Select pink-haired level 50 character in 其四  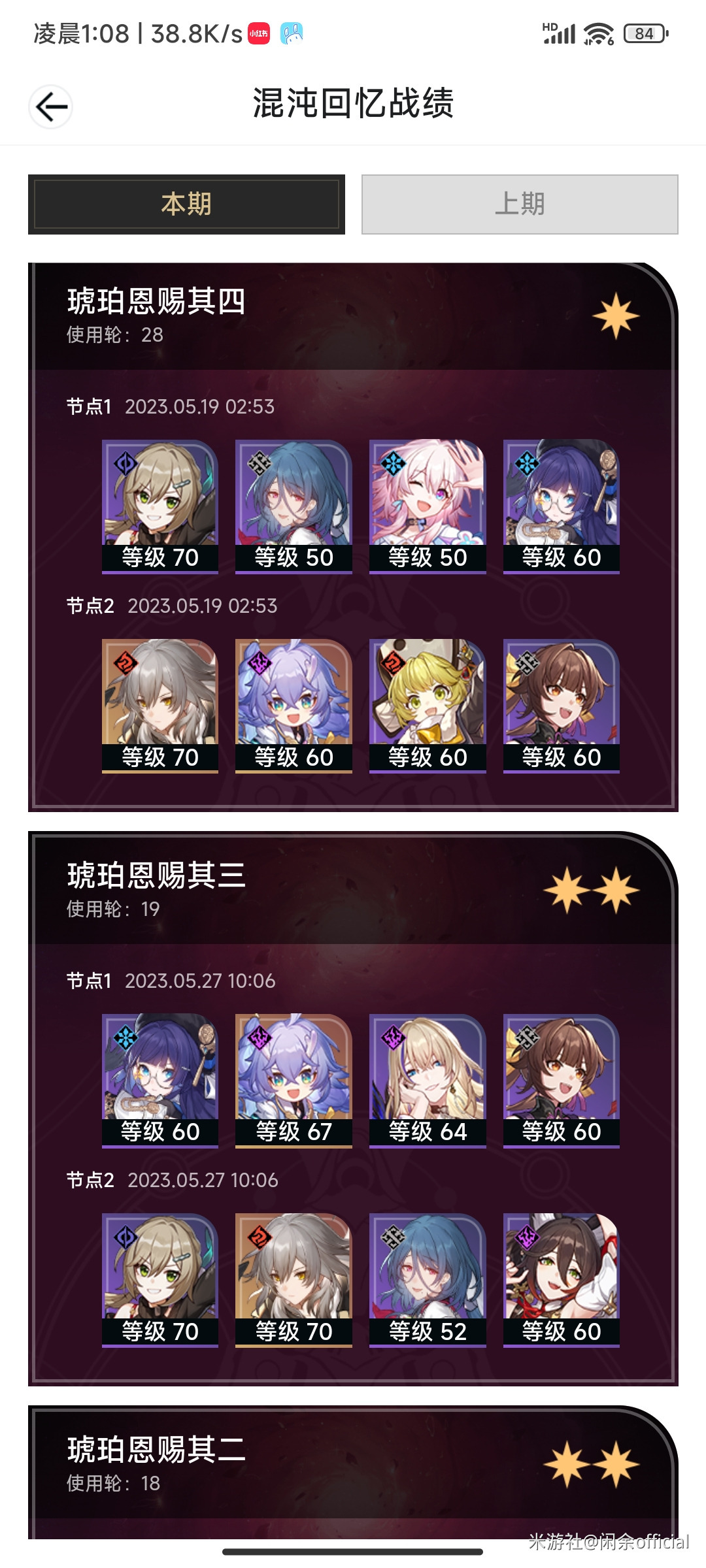pos(428,506)
